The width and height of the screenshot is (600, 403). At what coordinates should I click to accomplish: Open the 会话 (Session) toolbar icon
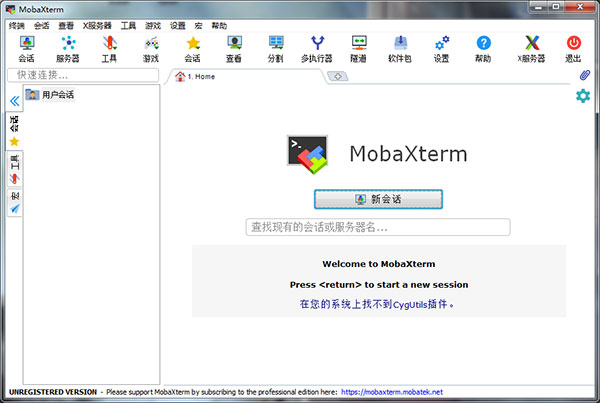tap(27, 49)
